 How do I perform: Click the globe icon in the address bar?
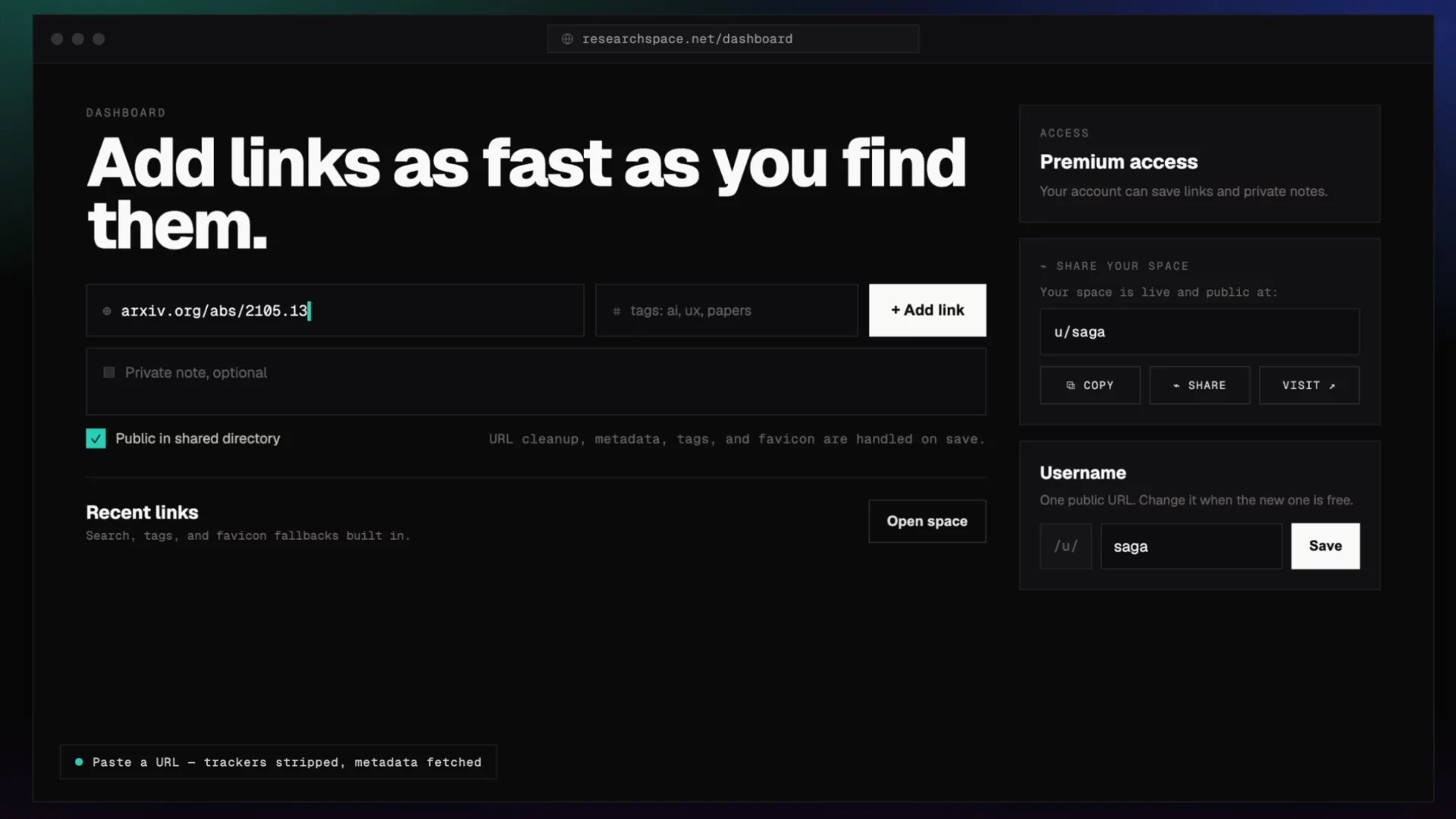[x=567, y=39]
